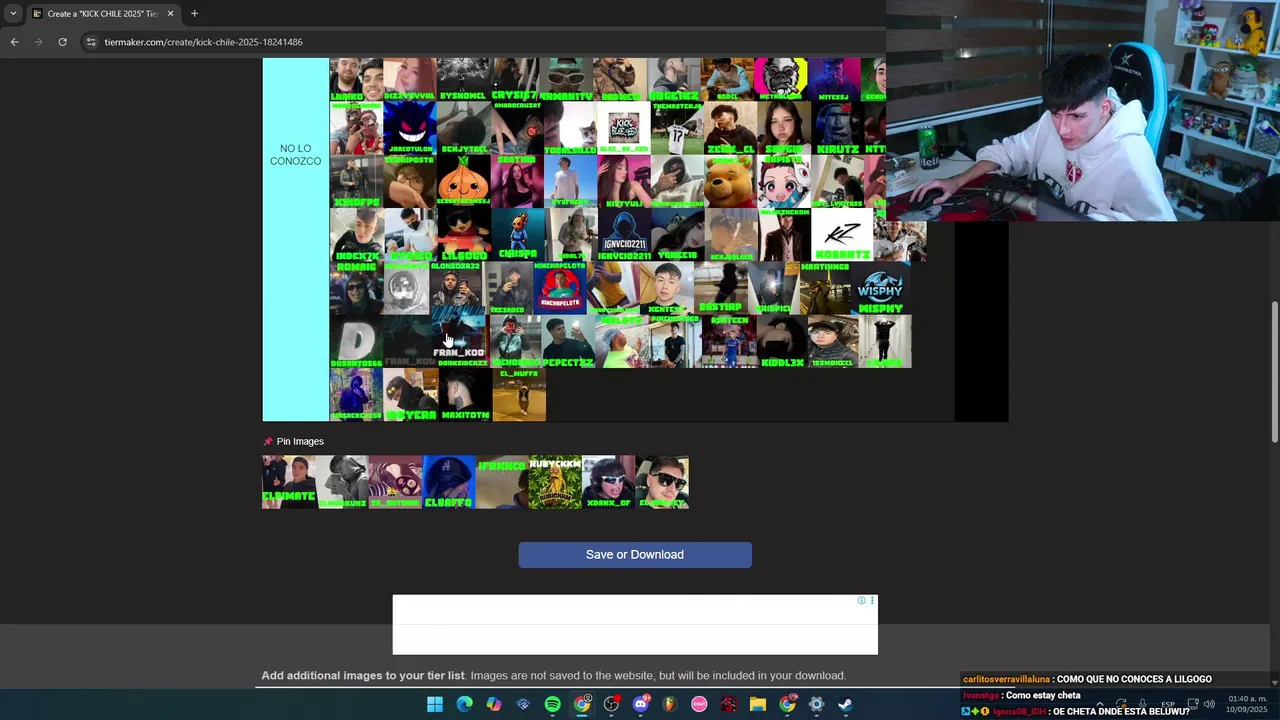
Task: Select pinned ELBIMATE image
Action: click(289, 482)
